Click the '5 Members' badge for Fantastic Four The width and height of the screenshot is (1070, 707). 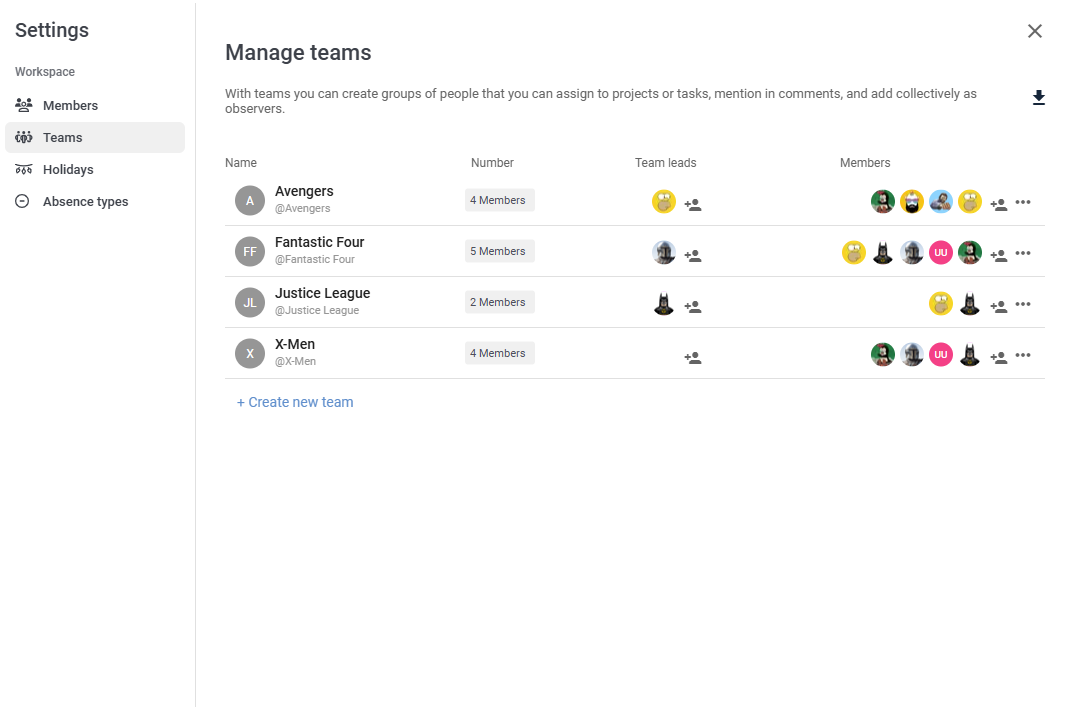[500, 251]
